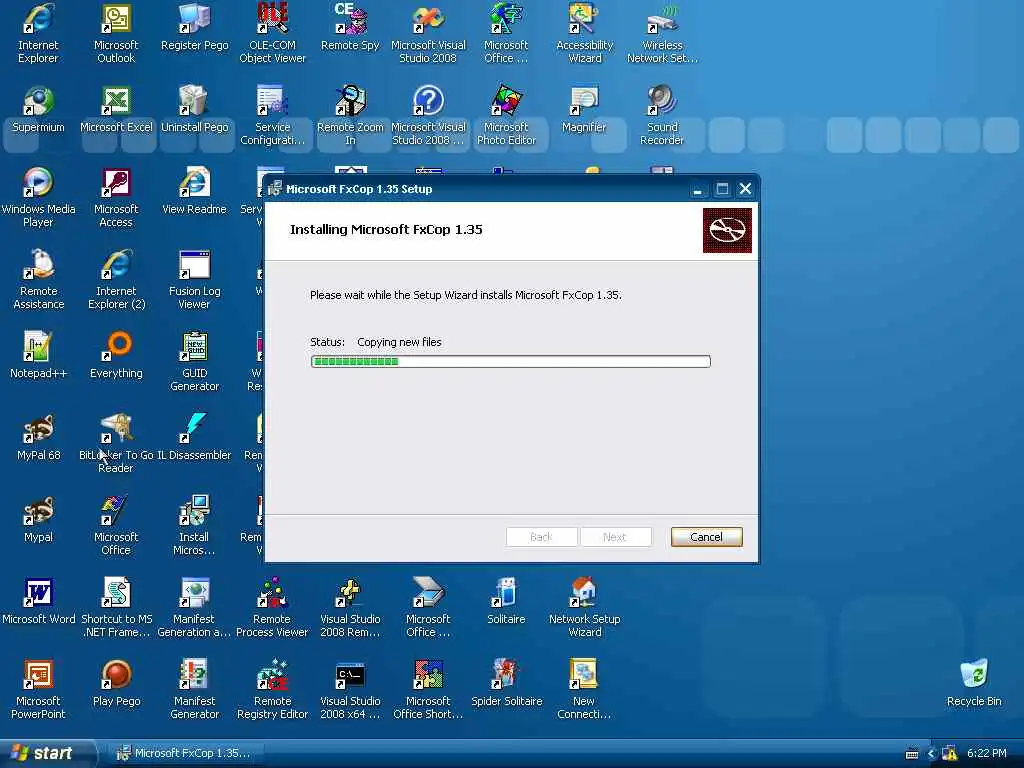The height and width of the screenshot is (768, 1024).
Task: Click the disabled Back button in Setup
Action: click(x=541, y=537)
